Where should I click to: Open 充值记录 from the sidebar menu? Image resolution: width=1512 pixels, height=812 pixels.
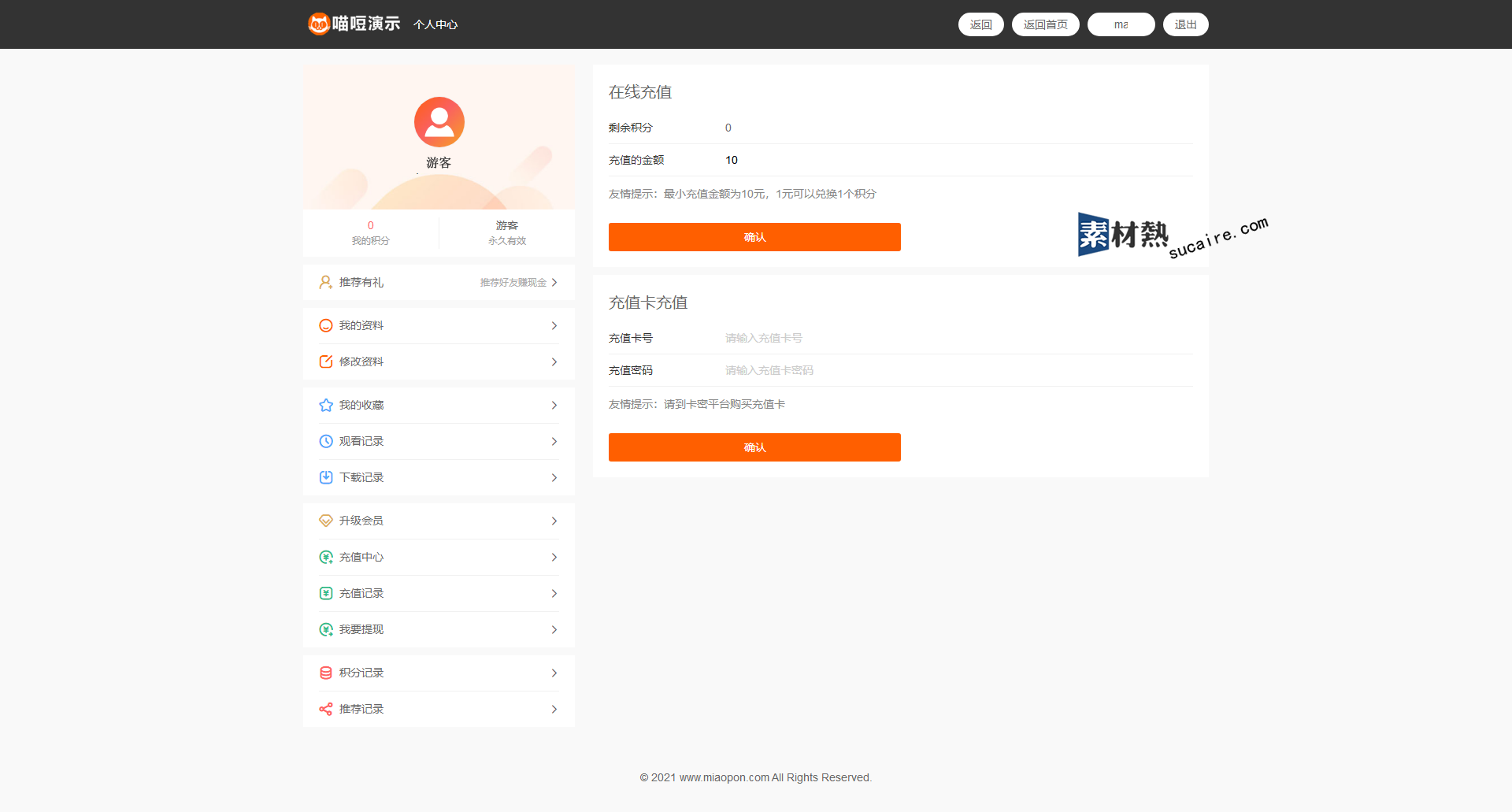pyautogui.click(x=361, y=594)
